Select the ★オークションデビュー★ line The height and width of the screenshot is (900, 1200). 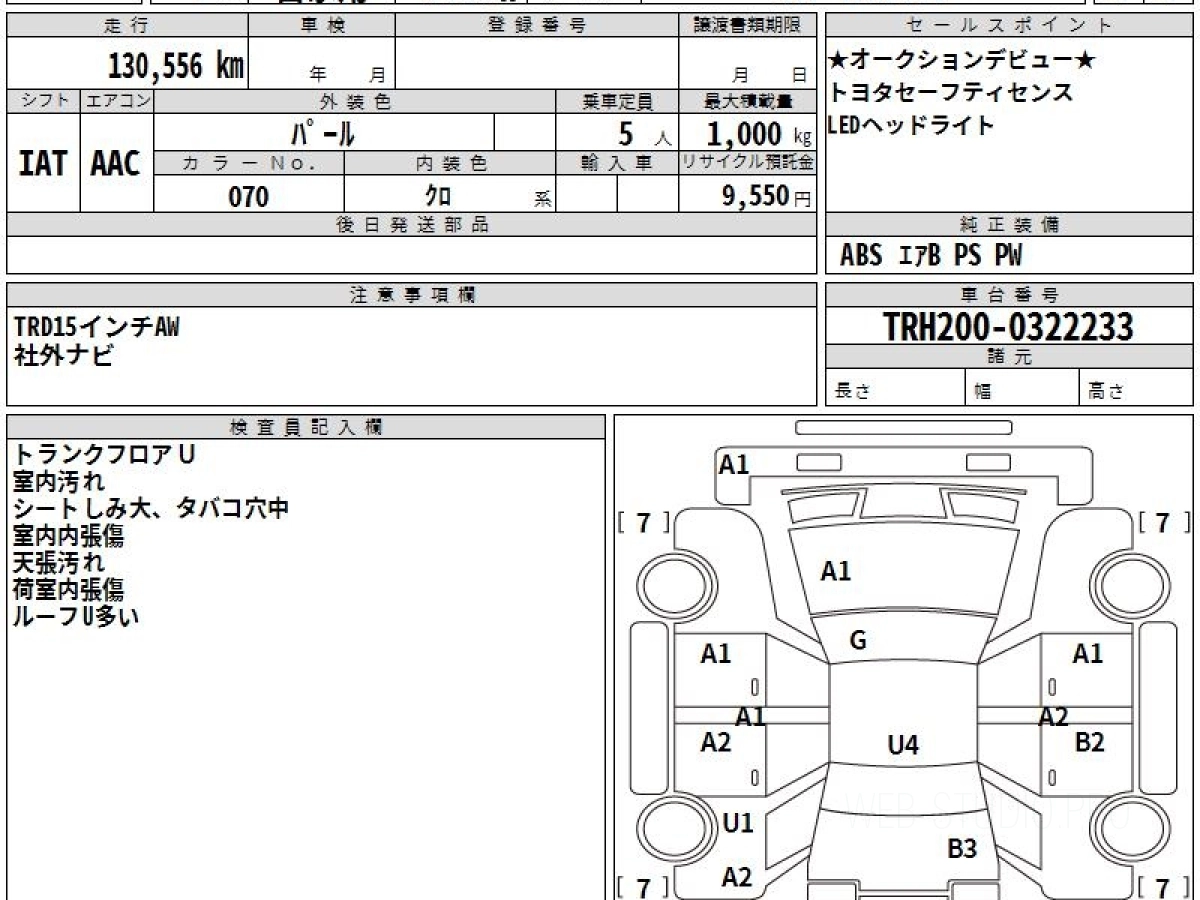point(962,61)
